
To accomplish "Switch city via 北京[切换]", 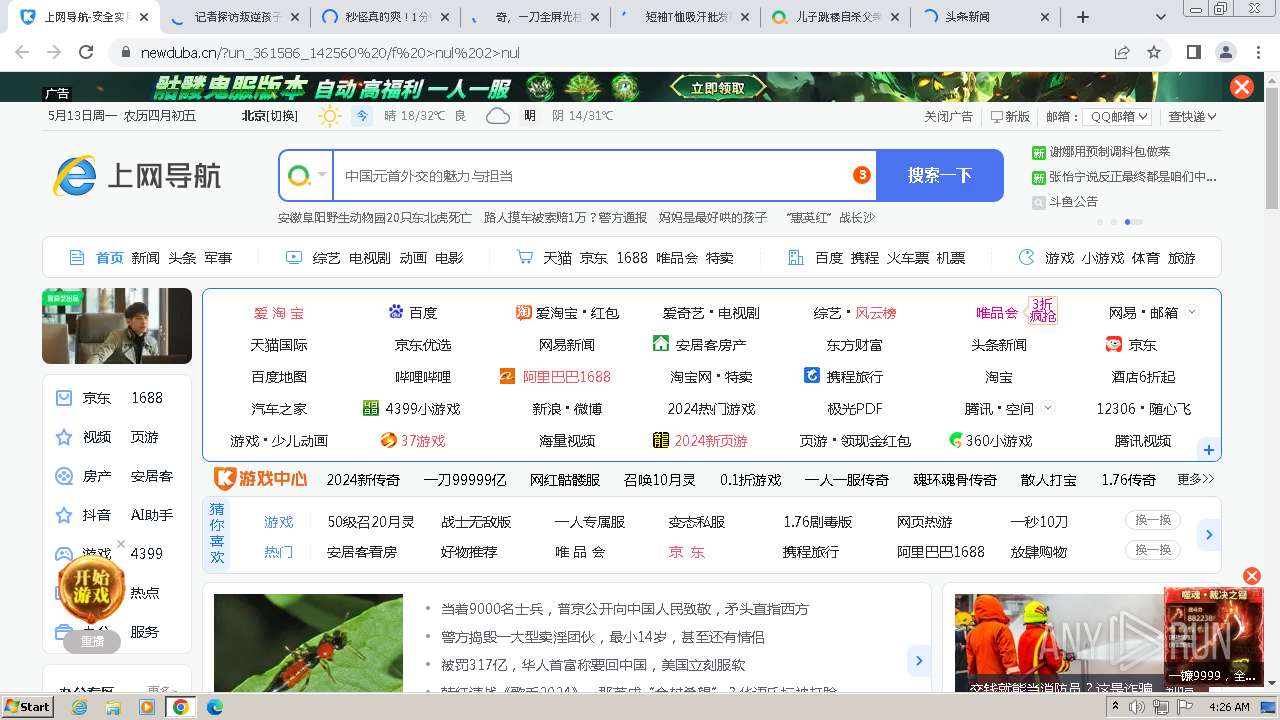I will click(269, 116).
